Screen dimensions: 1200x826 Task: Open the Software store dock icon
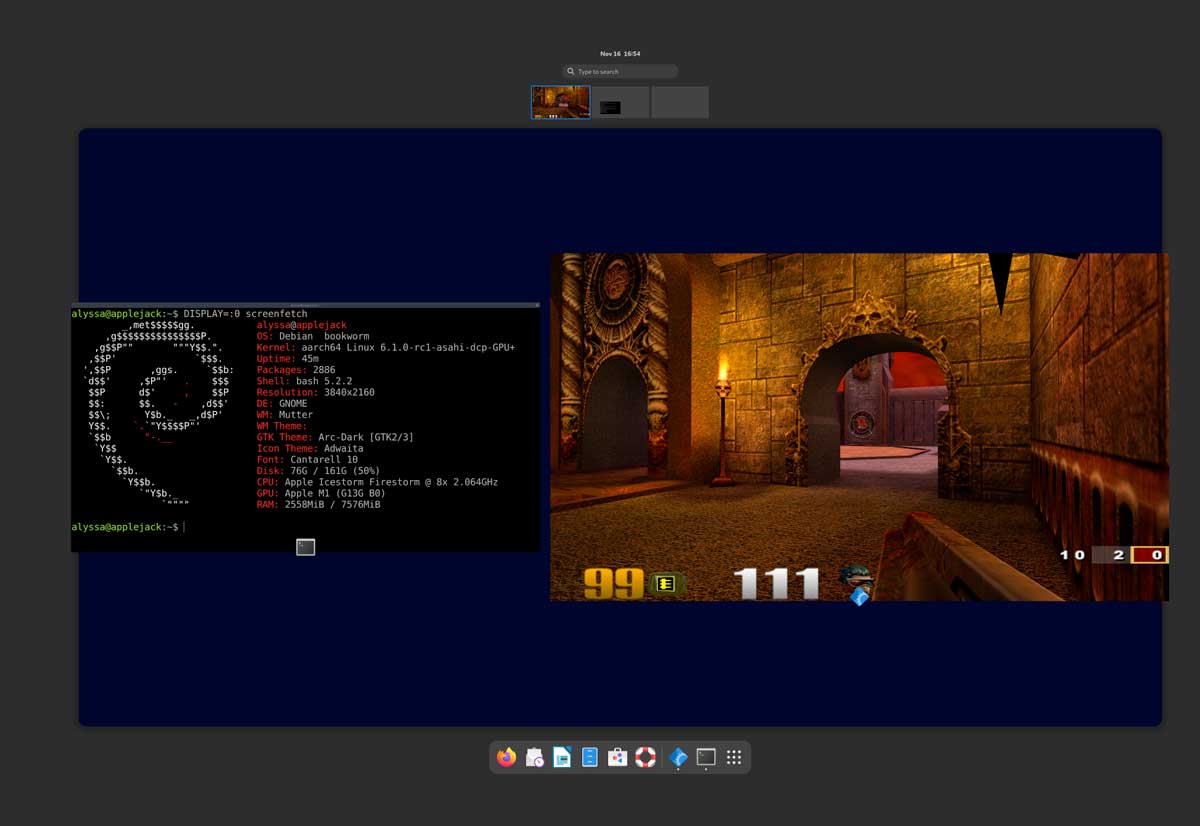click(x=618, y=757)
